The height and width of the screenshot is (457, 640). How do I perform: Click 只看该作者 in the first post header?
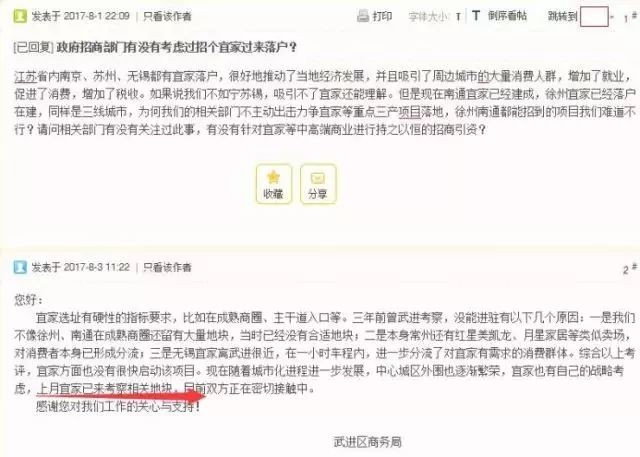pyautogui.click(x=167, y=16)
